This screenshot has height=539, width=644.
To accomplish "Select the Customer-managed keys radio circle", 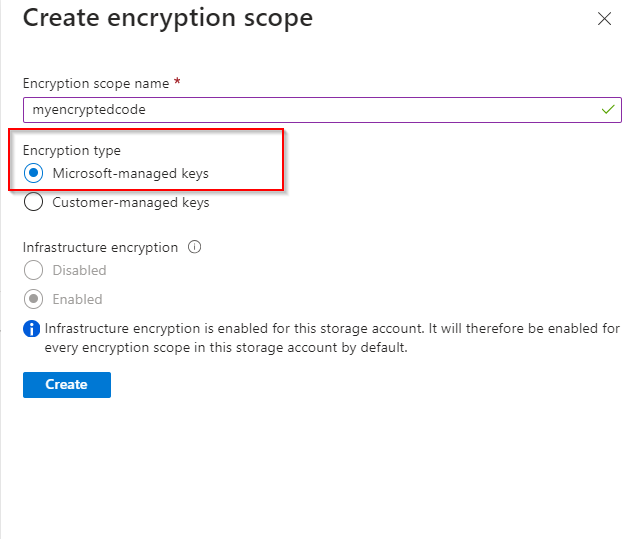I will (33, 202).
